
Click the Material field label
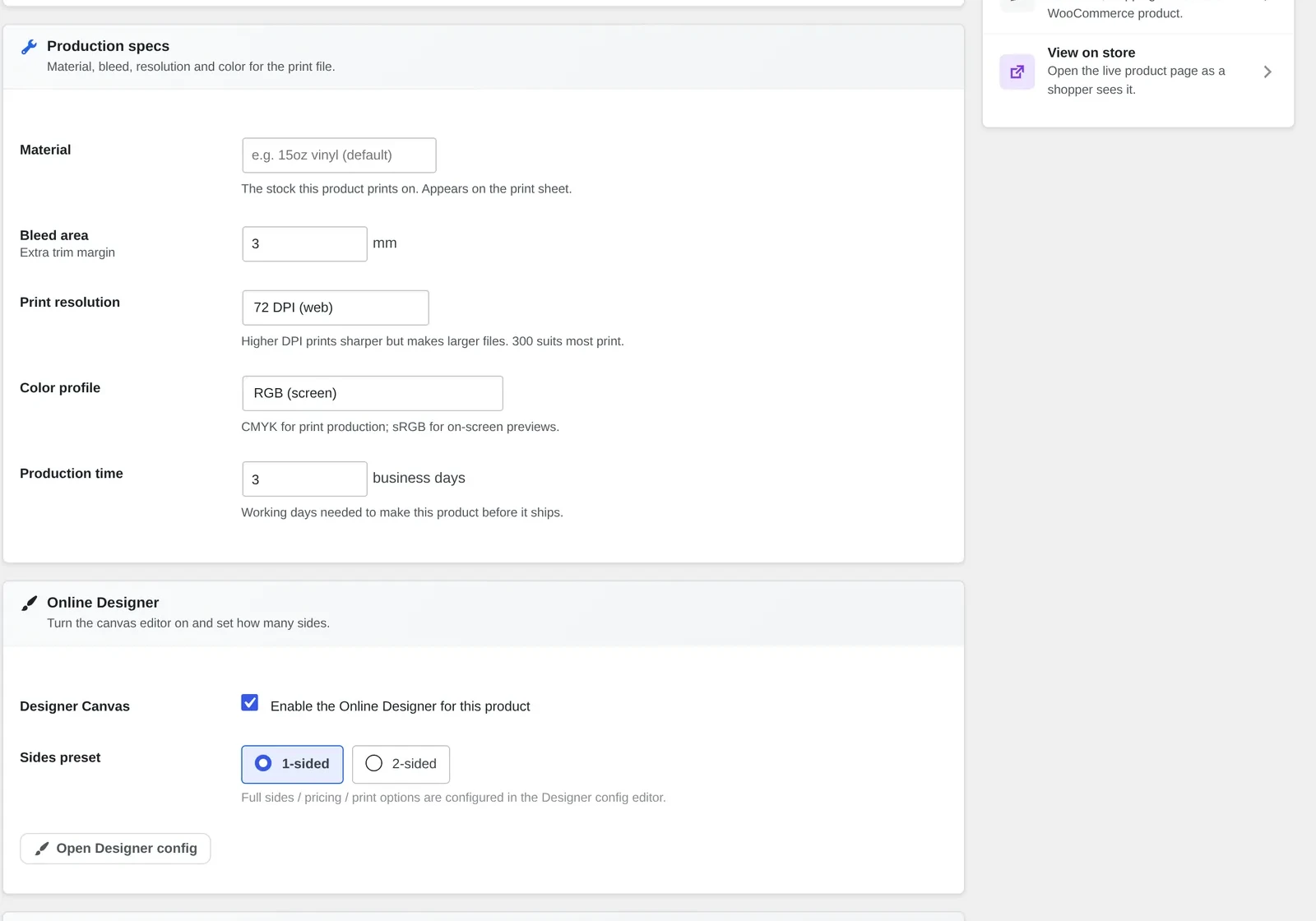[x=45, y=150]
